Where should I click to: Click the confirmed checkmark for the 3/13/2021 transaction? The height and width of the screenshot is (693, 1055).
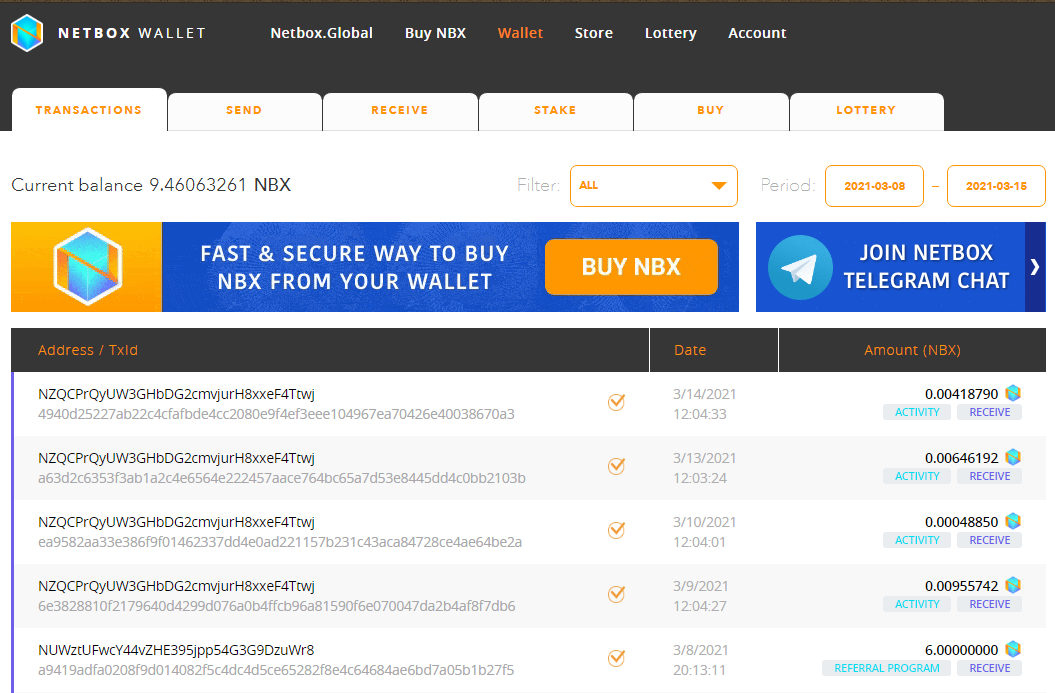(x=616, y=466)
